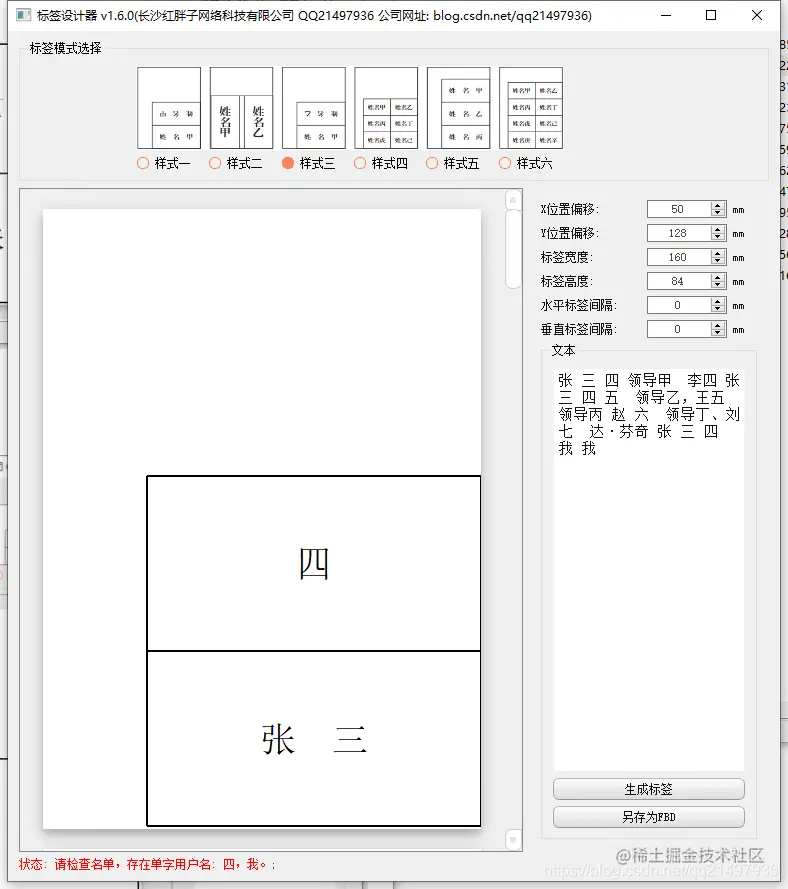Click the preview scrollbar up arrow
The image size is (788, 889).
coord(513,200)
